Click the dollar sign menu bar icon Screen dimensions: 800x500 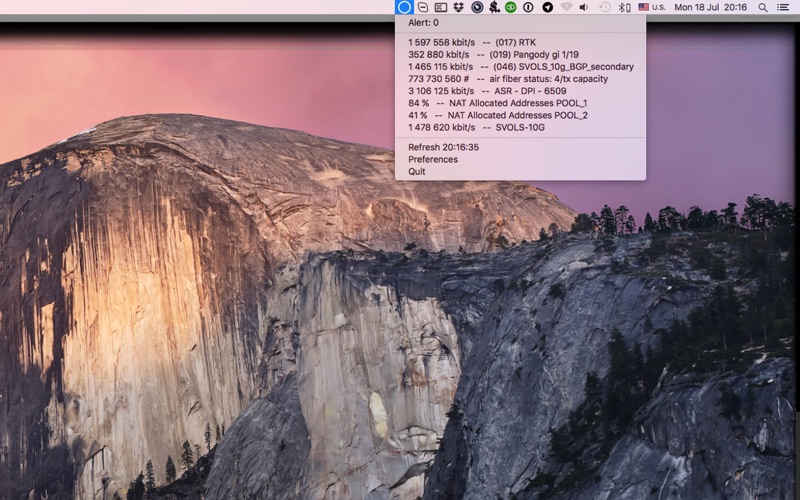[494, 7]
